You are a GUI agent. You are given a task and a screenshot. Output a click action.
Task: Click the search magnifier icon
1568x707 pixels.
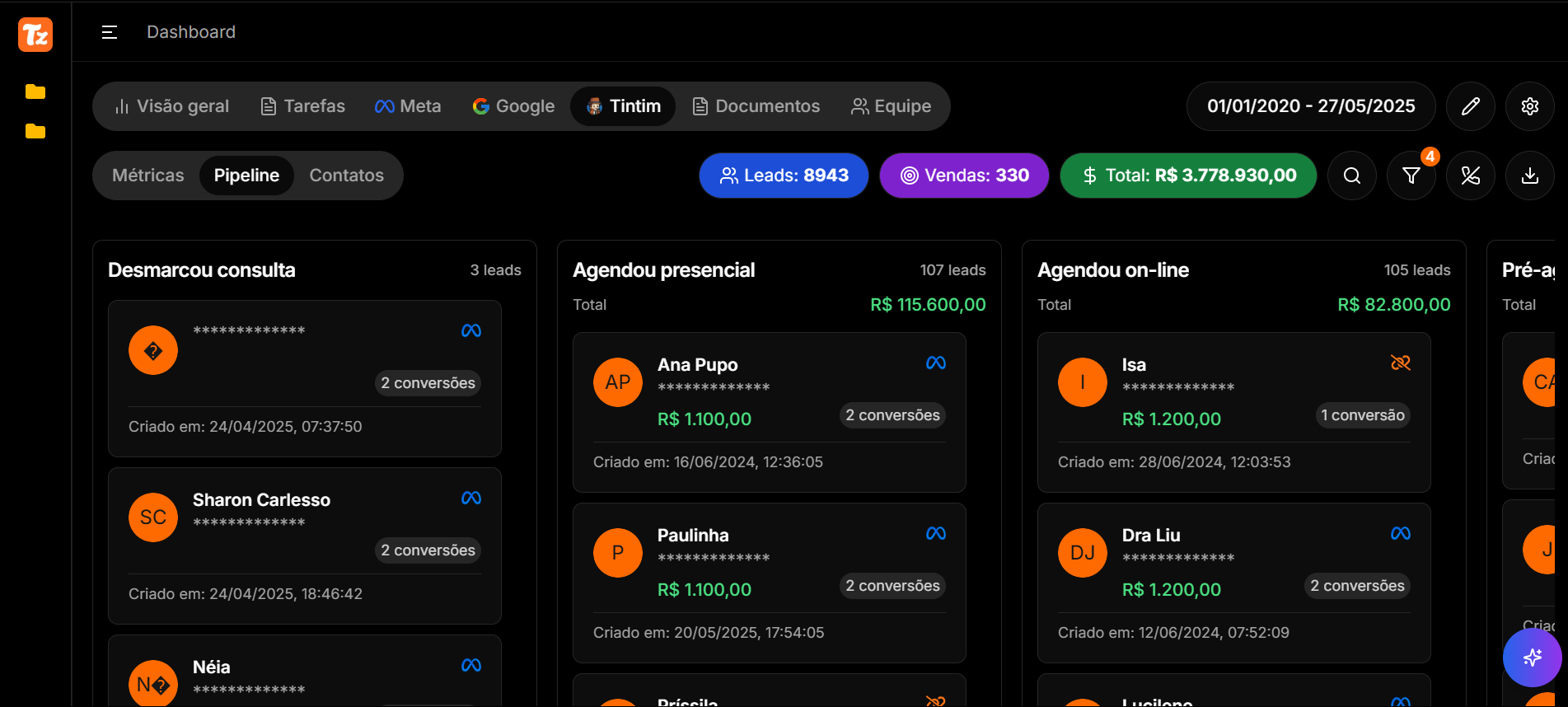pos(1351,176)
